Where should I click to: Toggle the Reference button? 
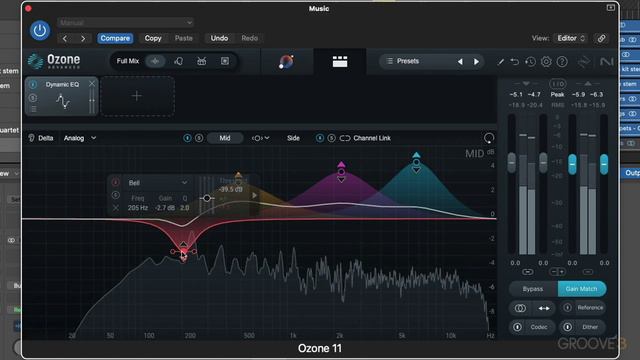coord(584,308)
